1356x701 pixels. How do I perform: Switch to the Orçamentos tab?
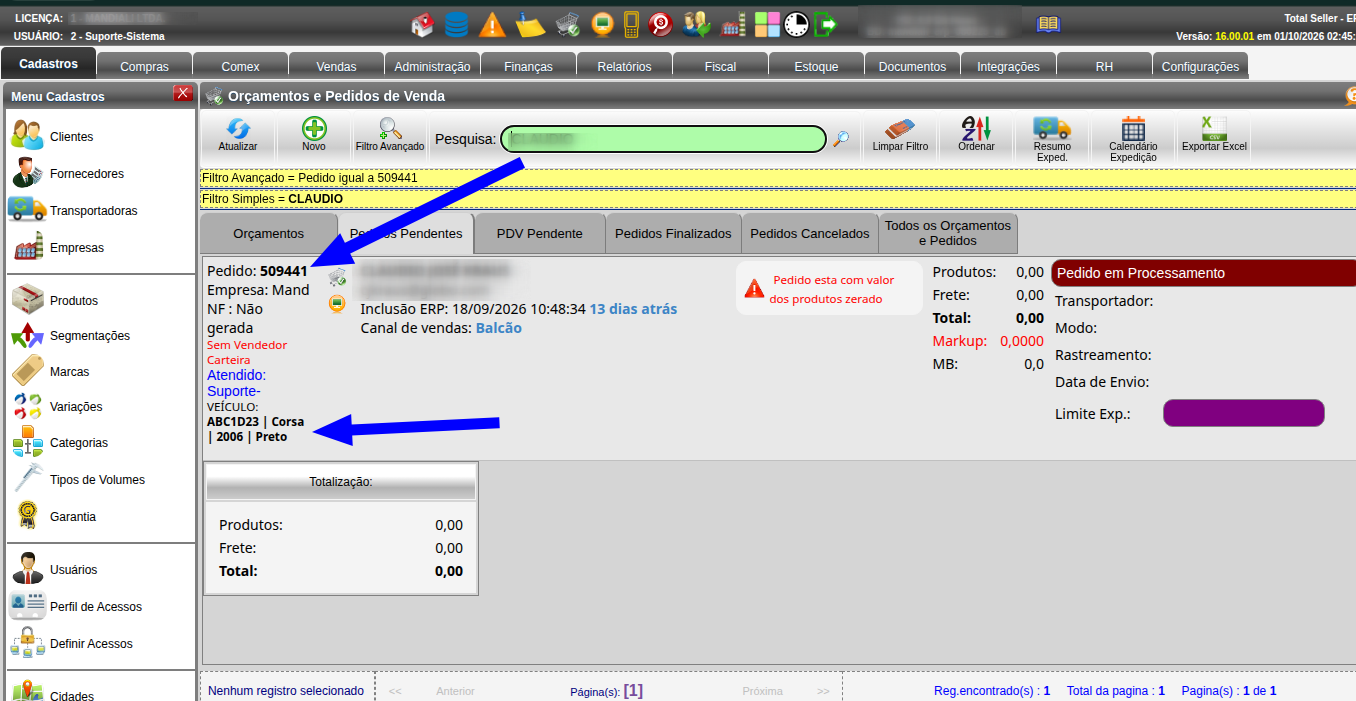(x=268, y=233)
